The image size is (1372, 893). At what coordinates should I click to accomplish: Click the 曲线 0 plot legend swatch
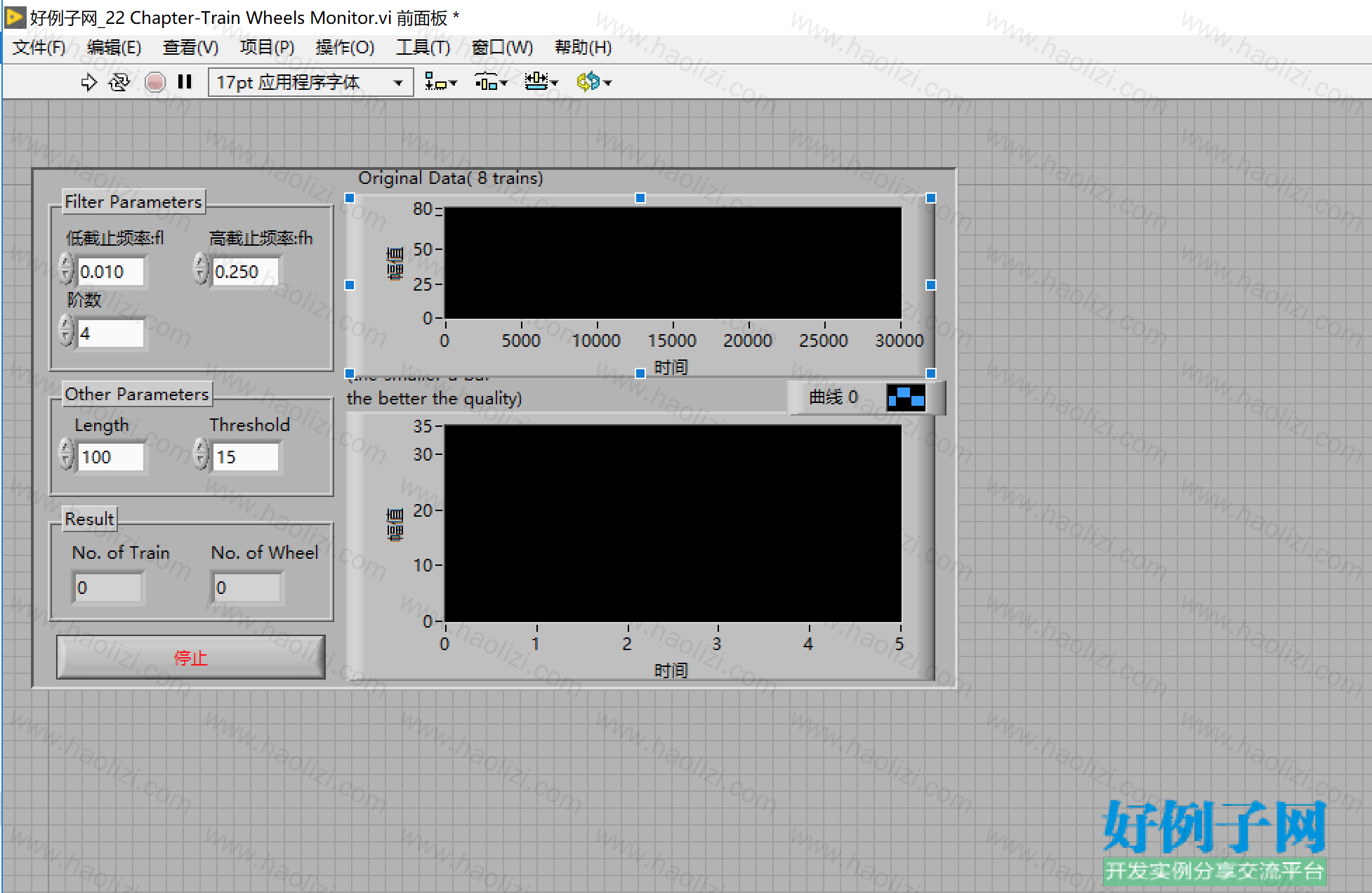coord(906,397)
